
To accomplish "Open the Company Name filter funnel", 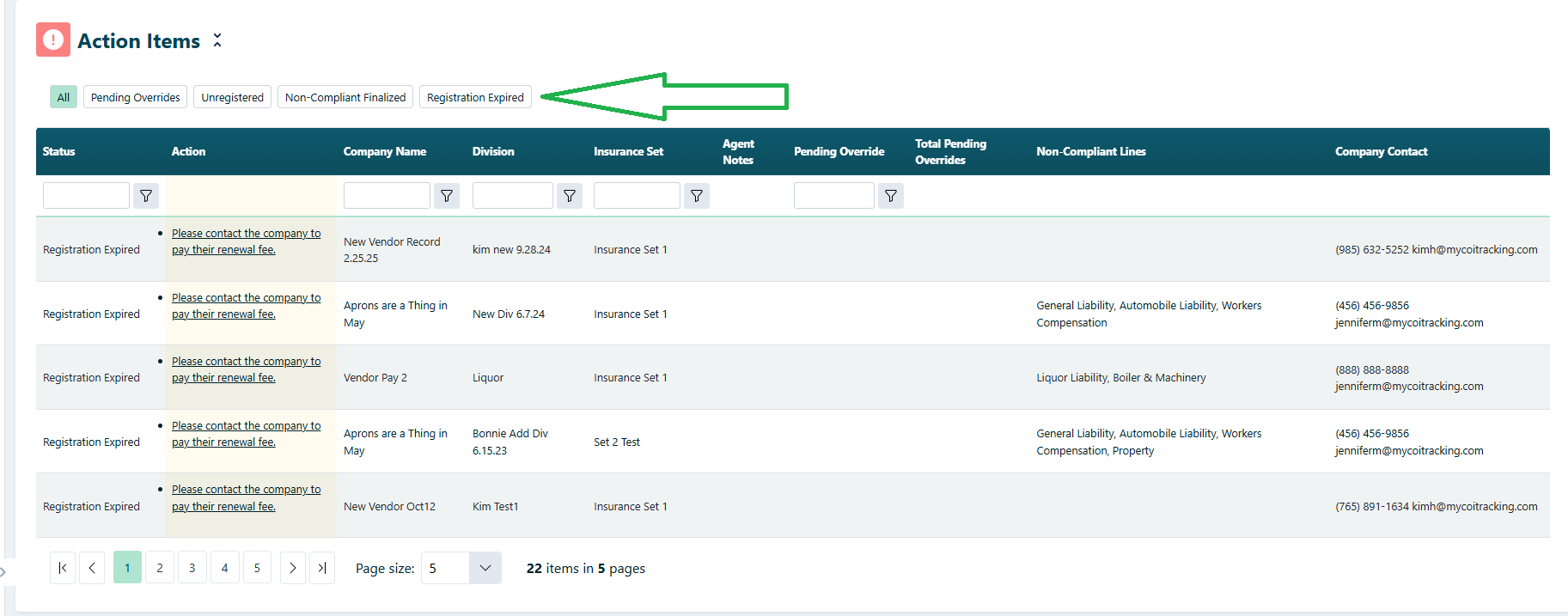I will [x=447, y=196].
